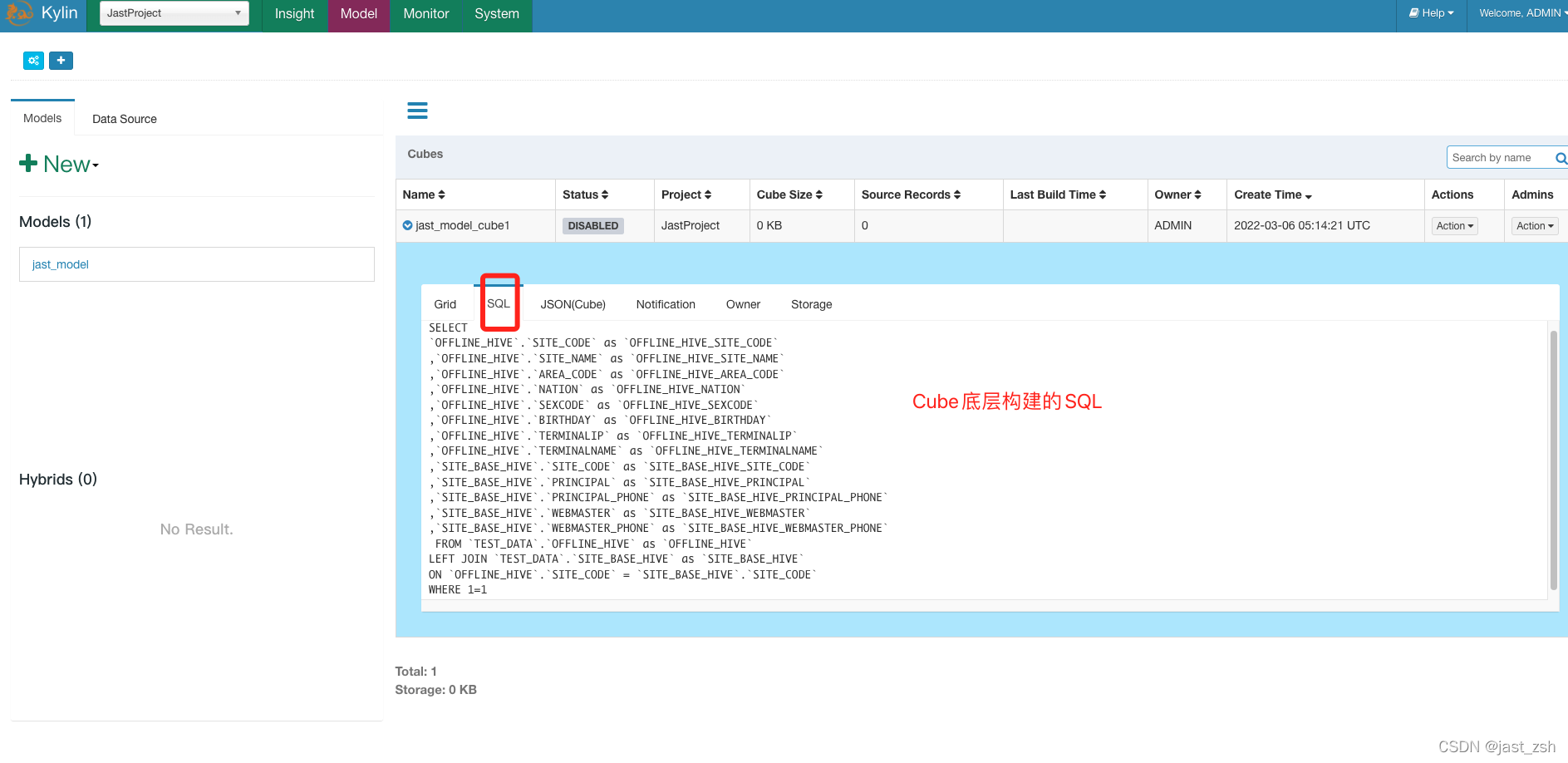Open the Grid tab of cube
The image size is (1568, 763).
pos(445,304)
